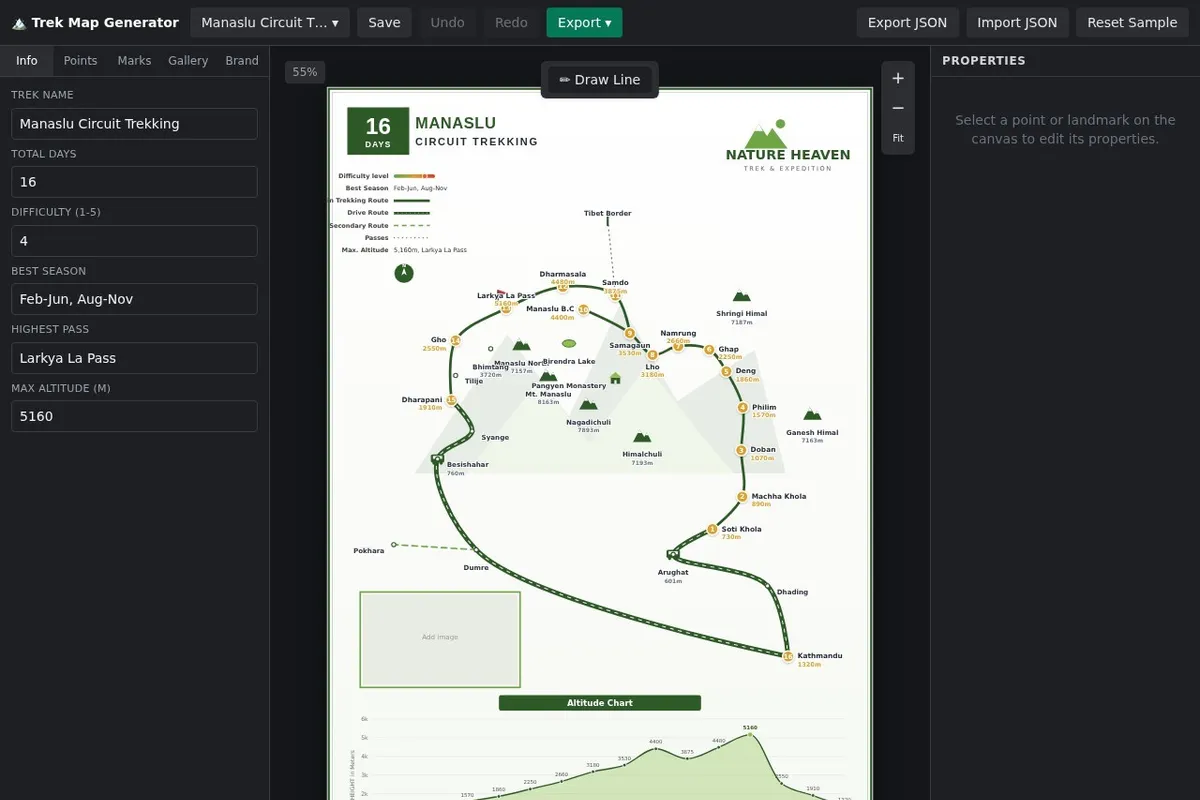Select the Shringi Himal mountain icon

coord(741,296)
